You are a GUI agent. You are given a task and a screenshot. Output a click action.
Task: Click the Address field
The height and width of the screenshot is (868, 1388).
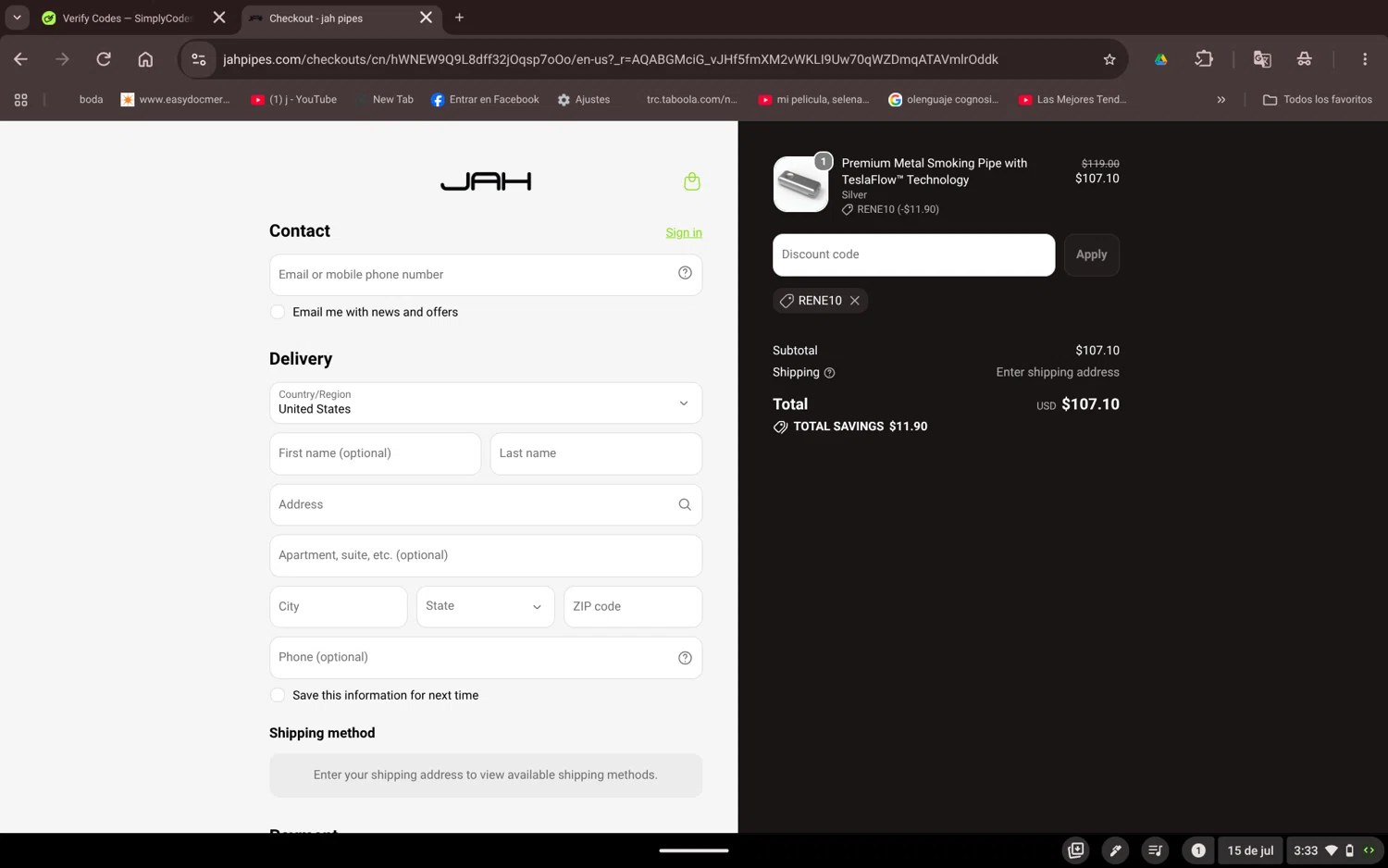[486, 505]
